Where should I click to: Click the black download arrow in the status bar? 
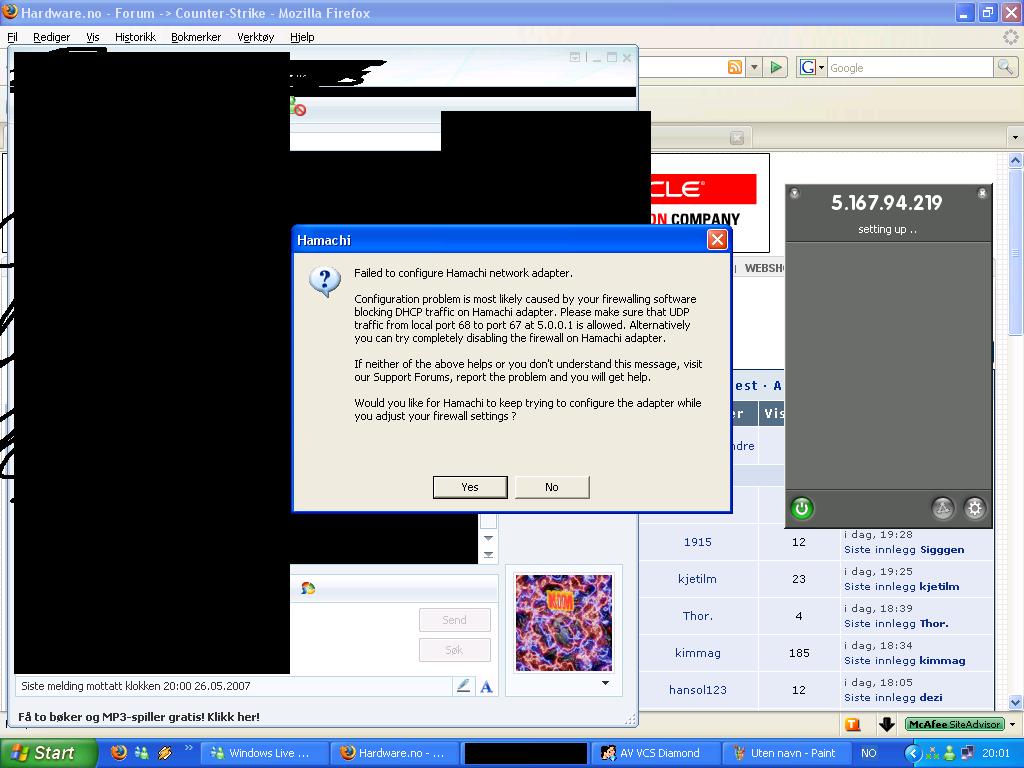[886, 724]
